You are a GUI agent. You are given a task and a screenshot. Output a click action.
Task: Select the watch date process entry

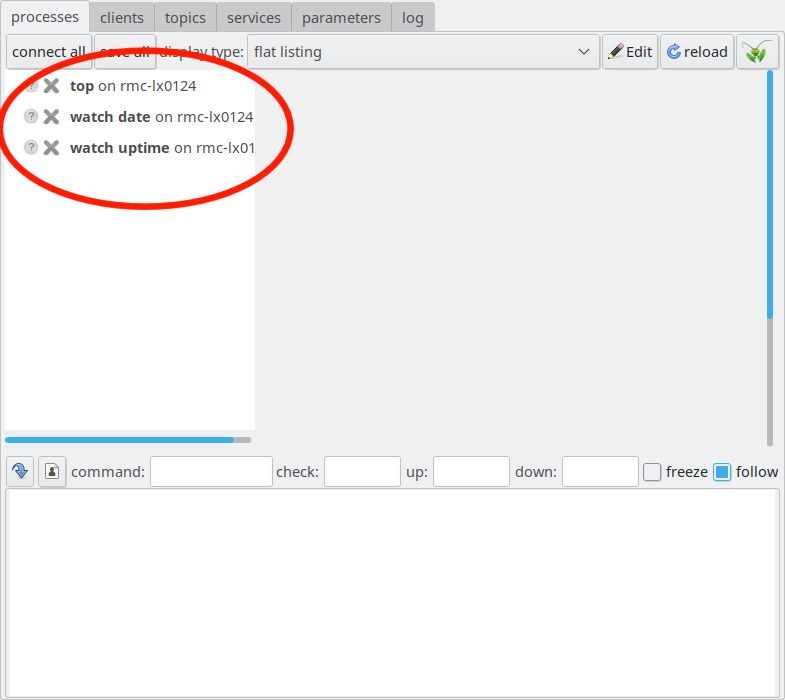pos(162,117)
